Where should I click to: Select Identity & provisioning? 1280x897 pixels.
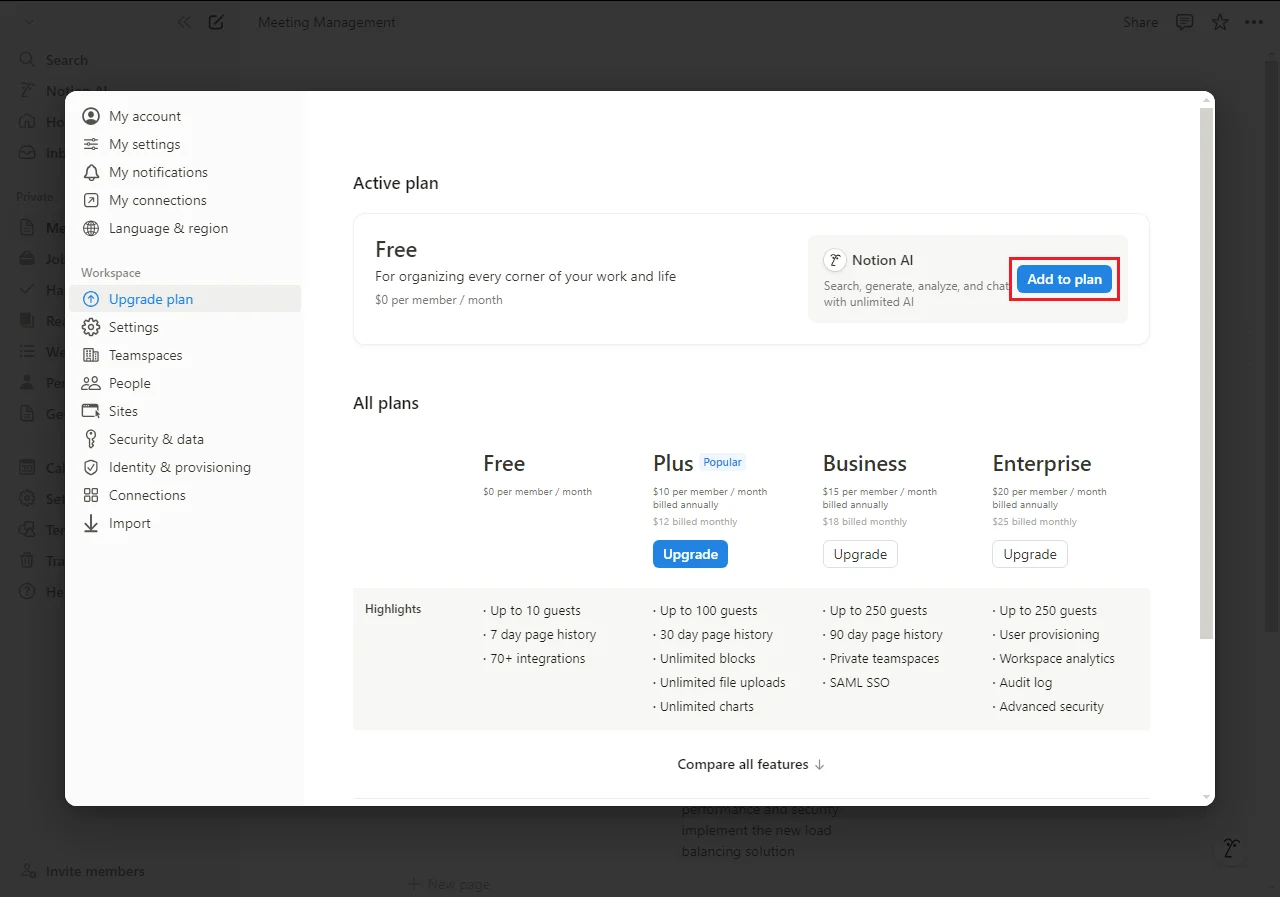(185, 467)
